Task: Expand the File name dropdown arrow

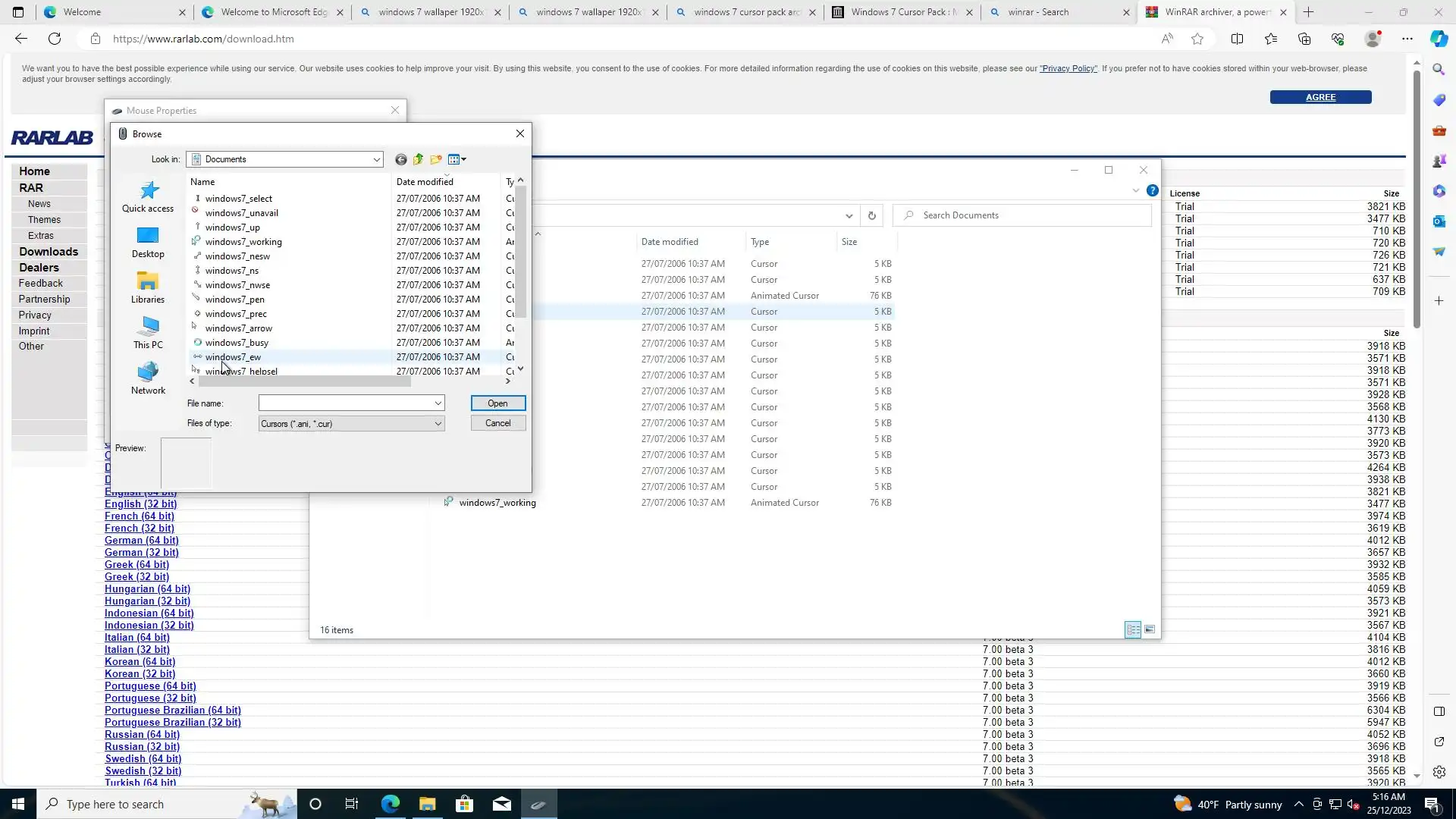Action: (438, 403)
